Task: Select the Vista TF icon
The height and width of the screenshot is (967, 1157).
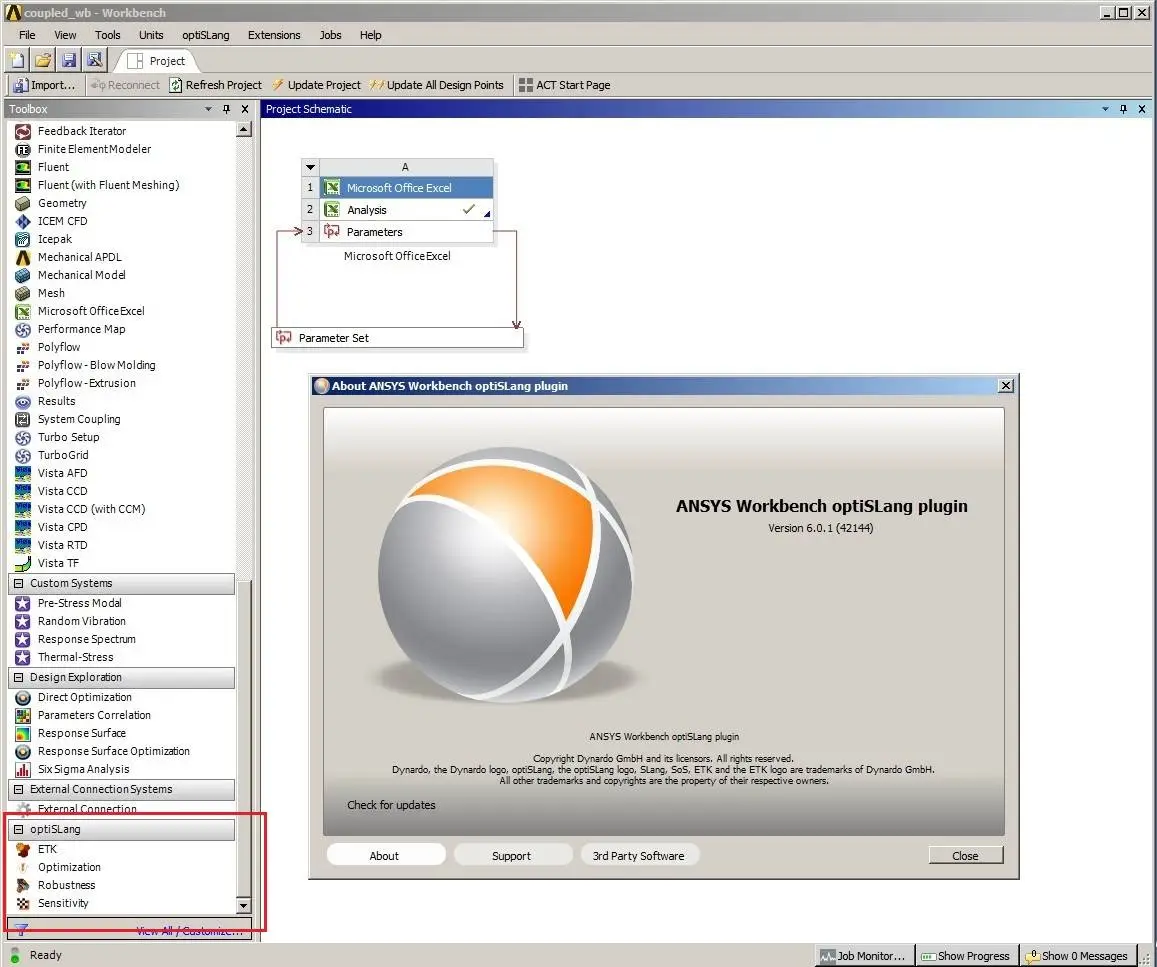Action: [23, 564]
